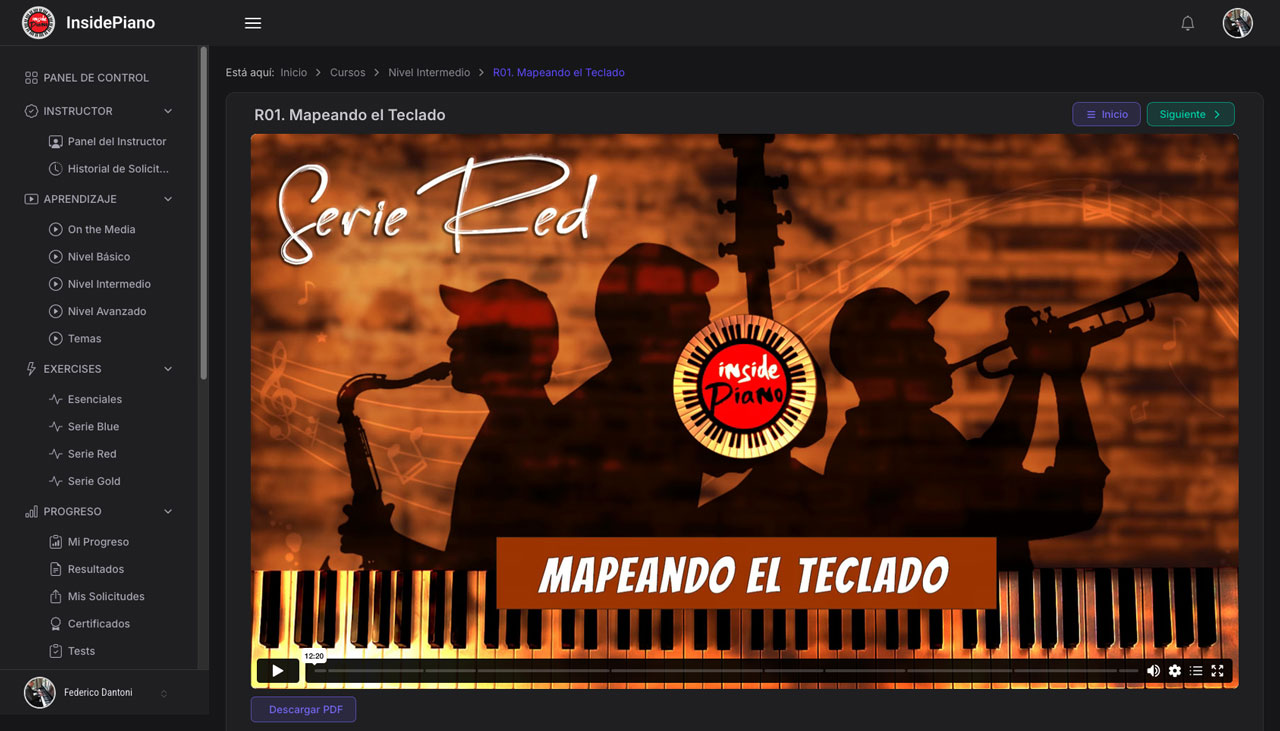
Task: Click the Historial de Solicit... clock icon
Action: pyautogui.click(x=56, y=169)
